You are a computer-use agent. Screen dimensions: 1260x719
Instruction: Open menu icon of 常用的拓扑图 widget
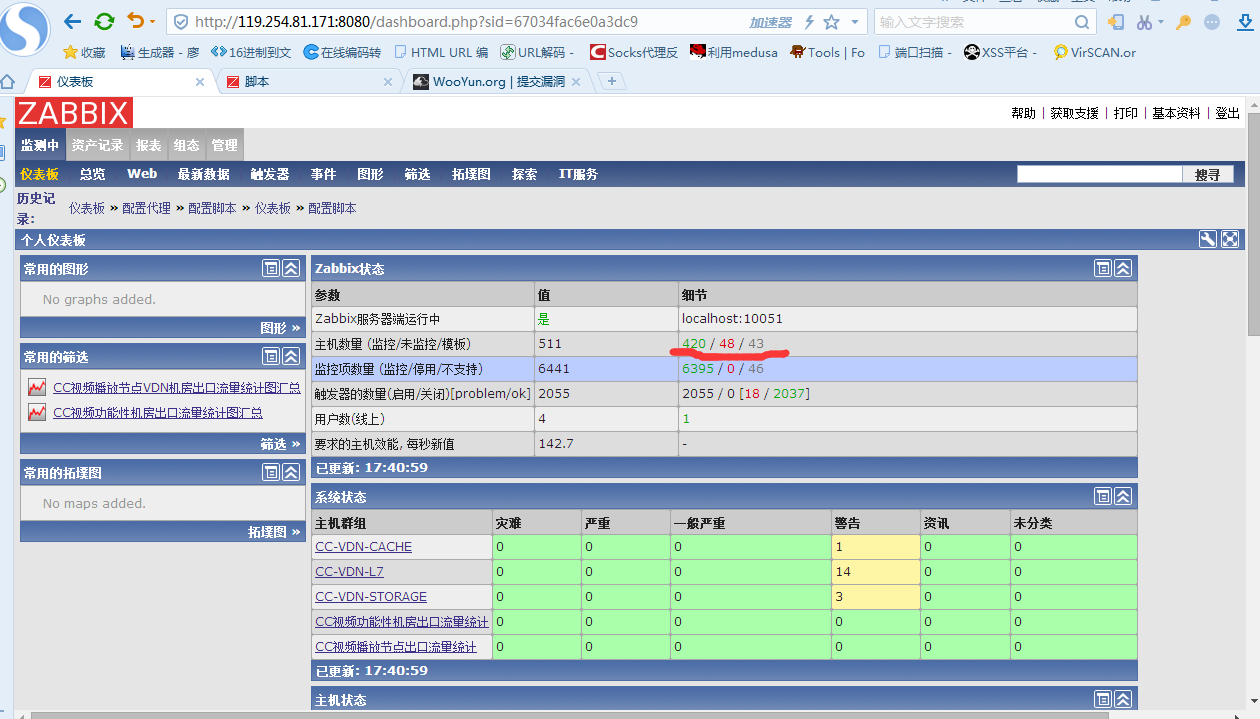pos(271,472)
